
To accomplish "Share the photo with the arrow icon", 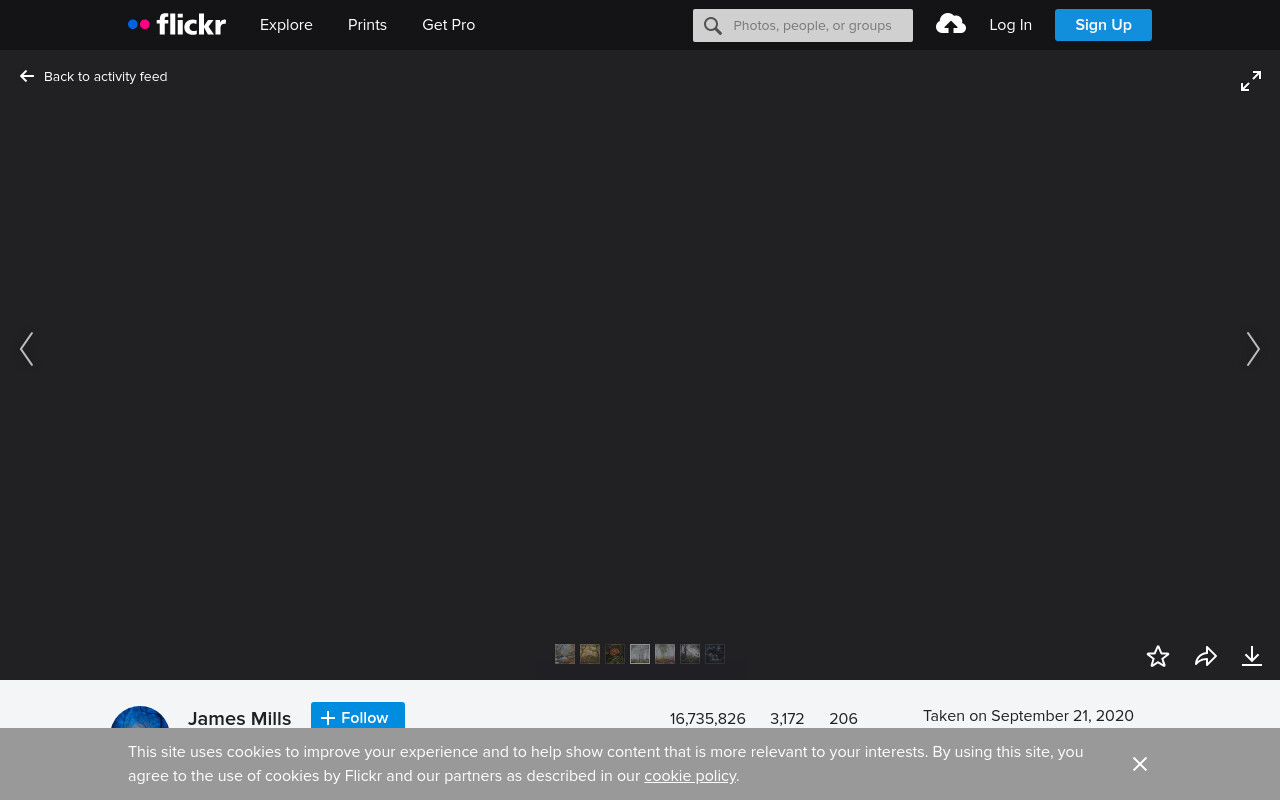I will tap(1206, 656).
